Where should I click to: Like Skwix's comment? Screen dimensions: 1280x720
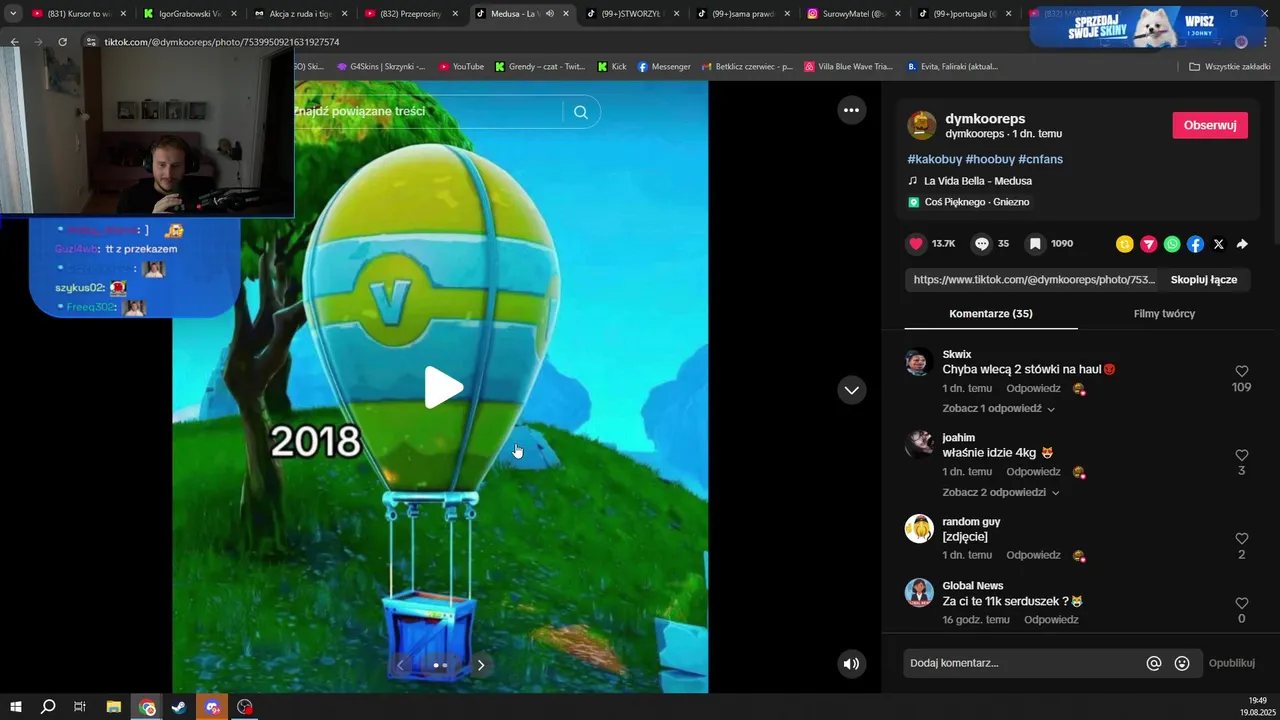coord(1242,371)
